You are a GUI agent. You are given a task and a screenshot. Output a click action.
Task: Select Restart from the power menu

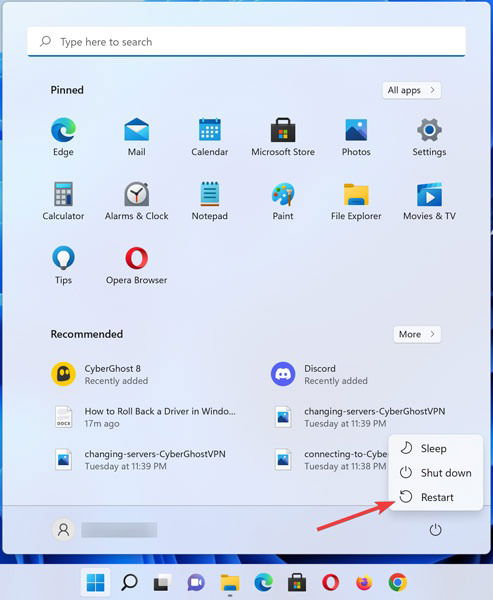pyautogui.click(x=436, y=497)
